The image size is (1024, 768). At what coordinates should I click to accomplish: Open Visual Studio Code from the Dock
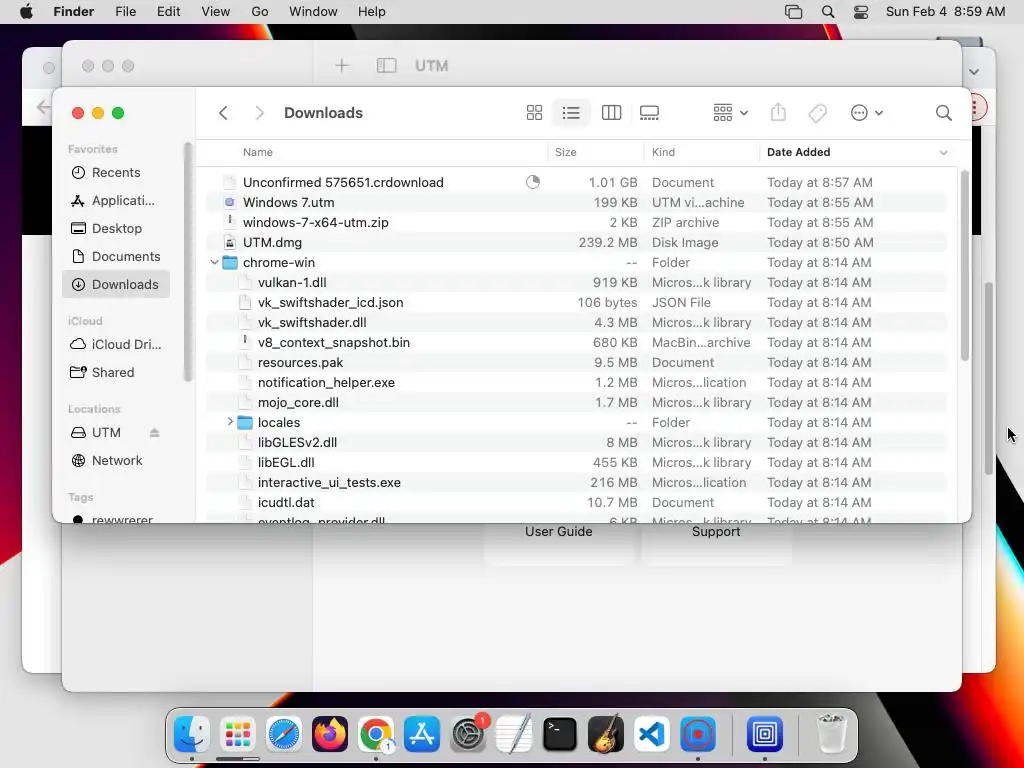pyautogui.click(x=652, y=735)
